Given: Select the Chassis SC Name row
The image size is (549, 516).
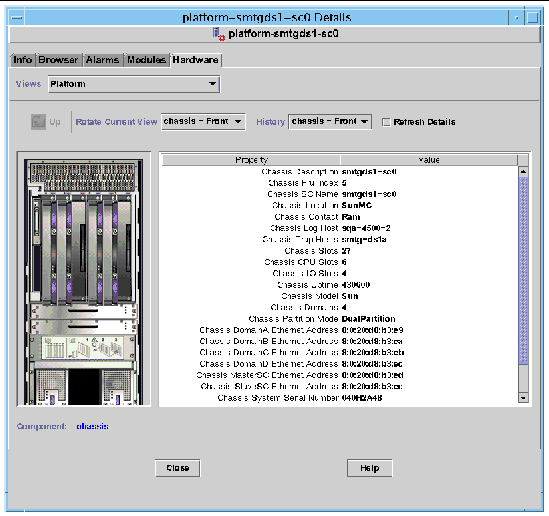Looking at the screenshot, I should point(340,194).
